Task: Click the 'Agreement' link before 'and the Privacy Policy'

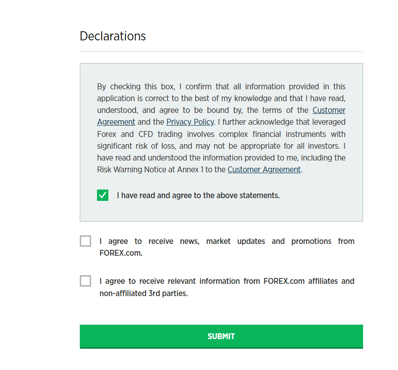Action: [x=116, y=122]
